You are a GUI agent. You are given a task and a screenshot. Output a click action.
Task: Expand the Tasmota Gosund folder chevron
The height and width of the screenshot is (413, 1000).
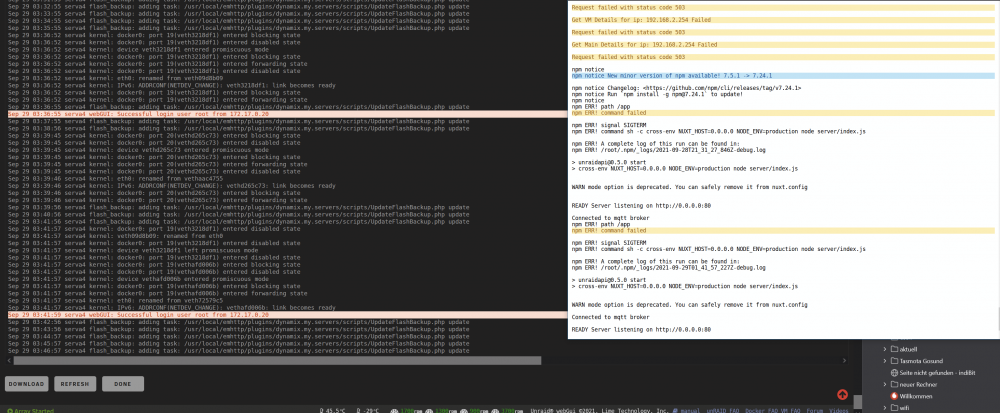coord(885,361)
